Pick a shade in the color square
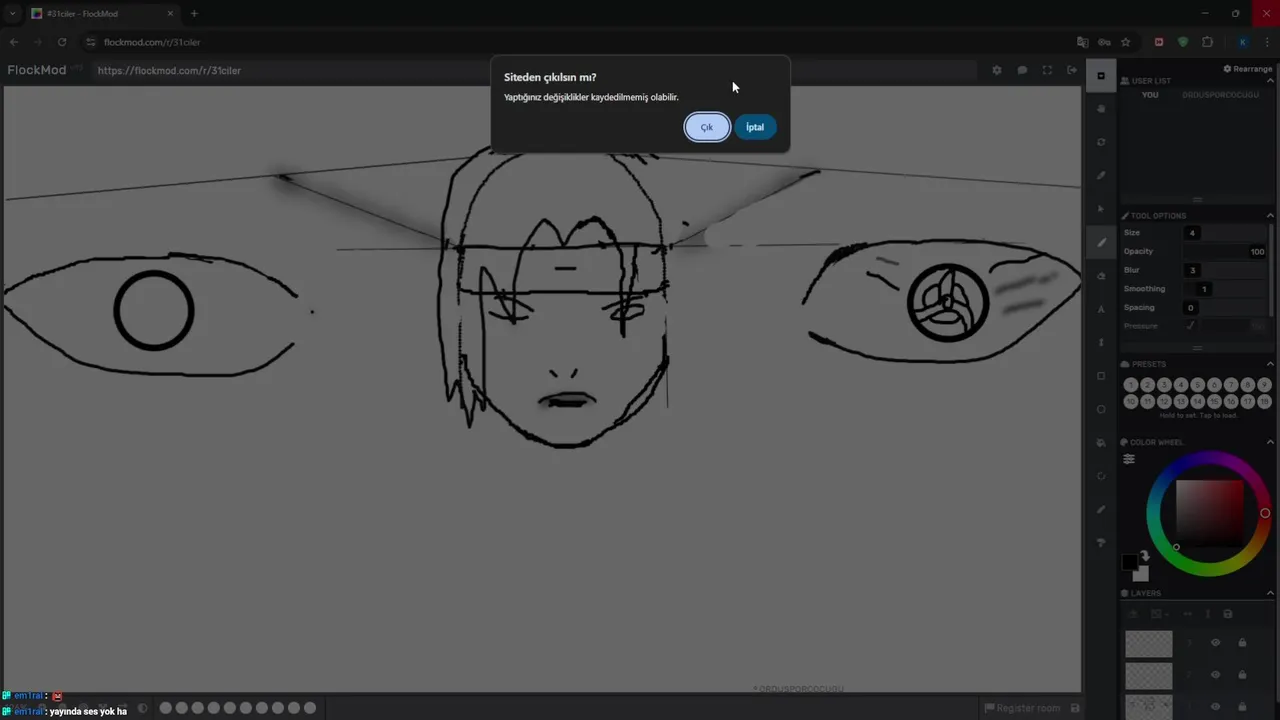Viewport: 1280px width, 720px height. (x=1209, y=514)
